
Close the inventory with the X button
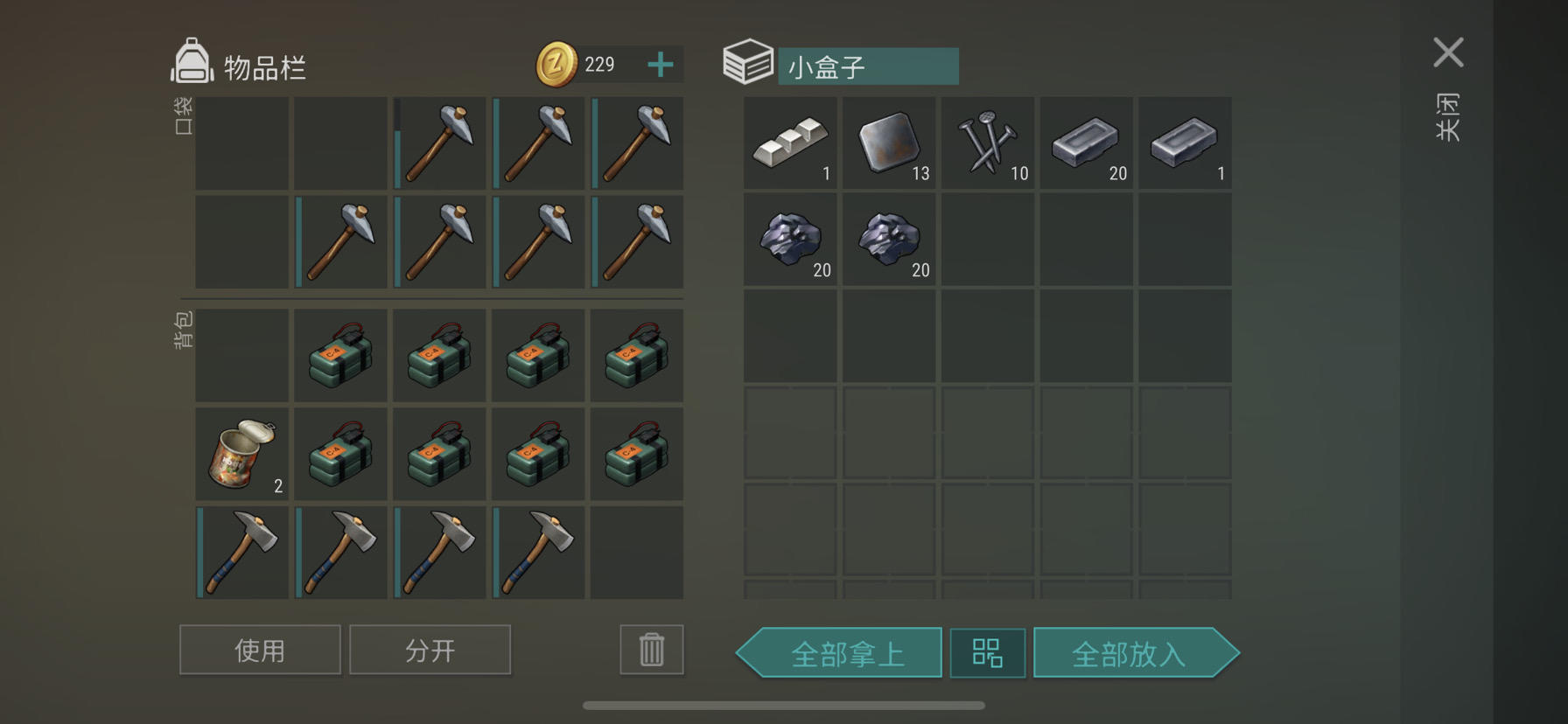click(x=1448, y=52)
